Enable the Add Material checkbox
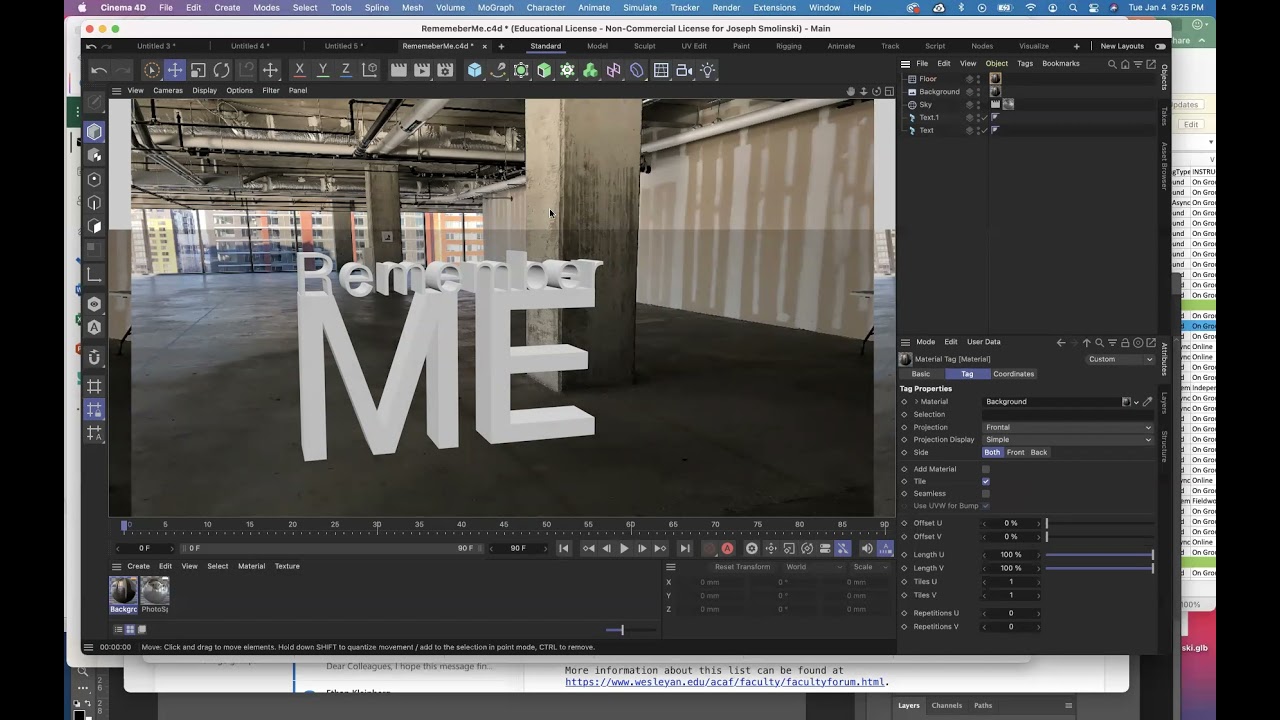Screen dimensions: 1280x720 tap(986, 469)
